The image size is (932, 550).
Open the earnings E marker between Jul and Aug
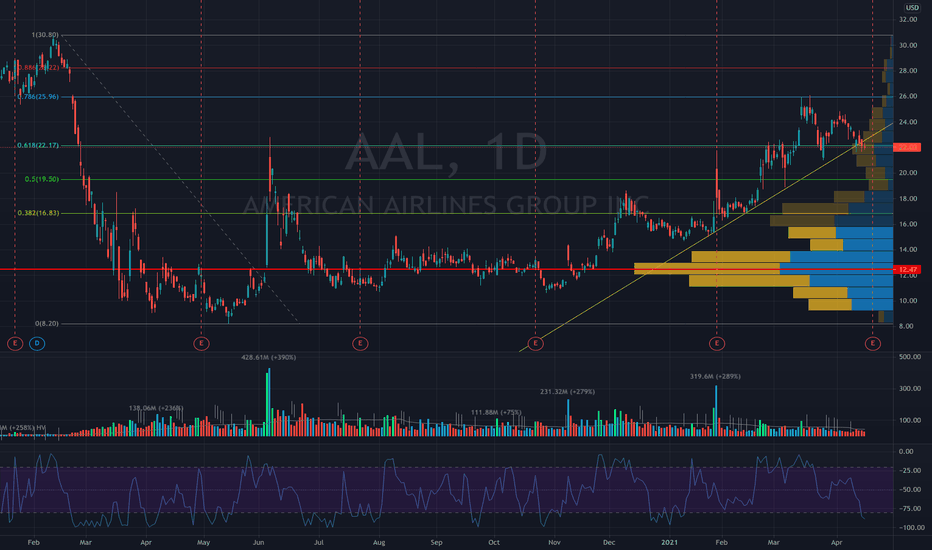[360, 343]
